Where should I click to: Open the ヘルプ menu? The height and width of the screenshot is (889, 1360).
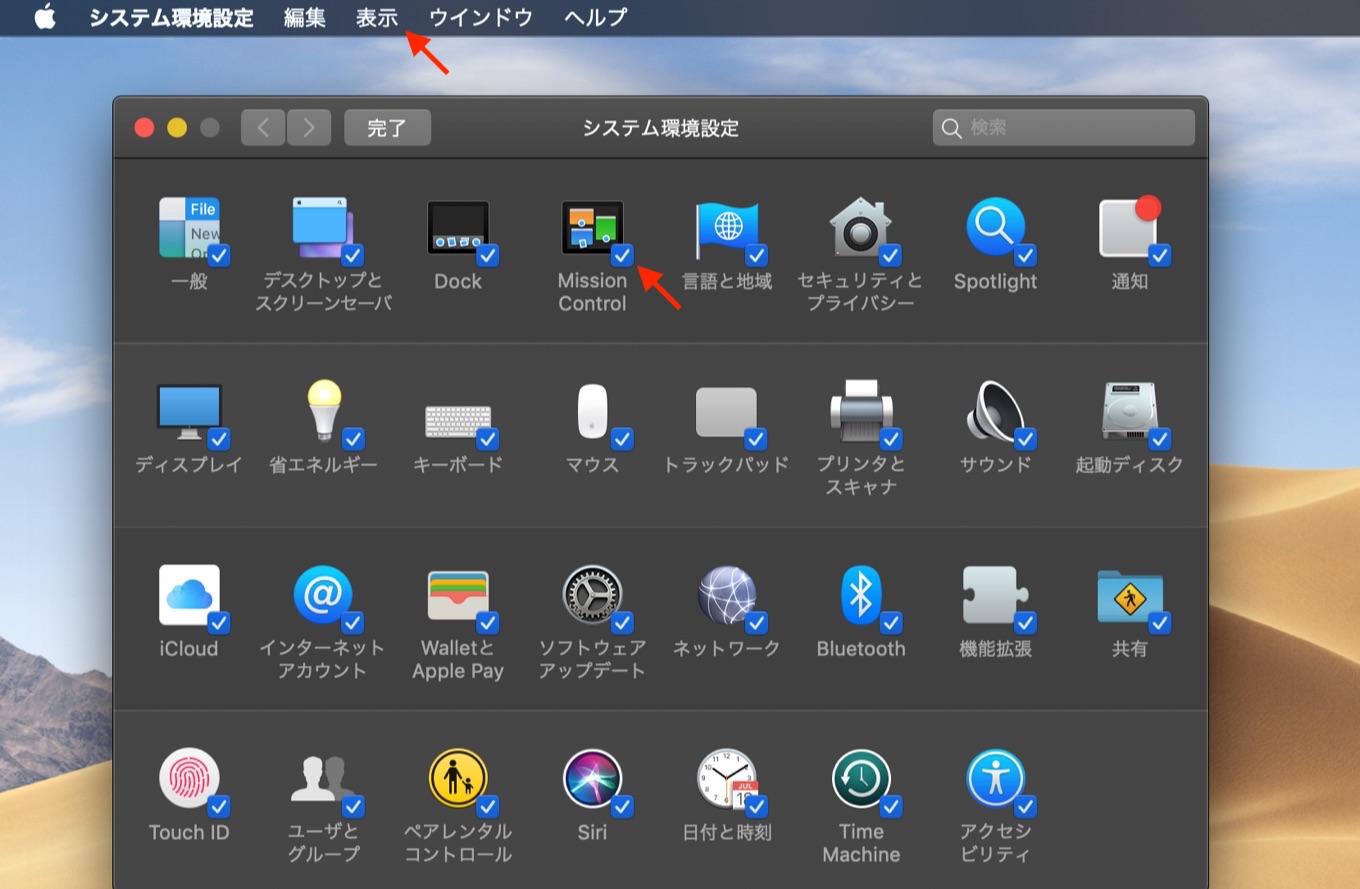coord(595,17)
